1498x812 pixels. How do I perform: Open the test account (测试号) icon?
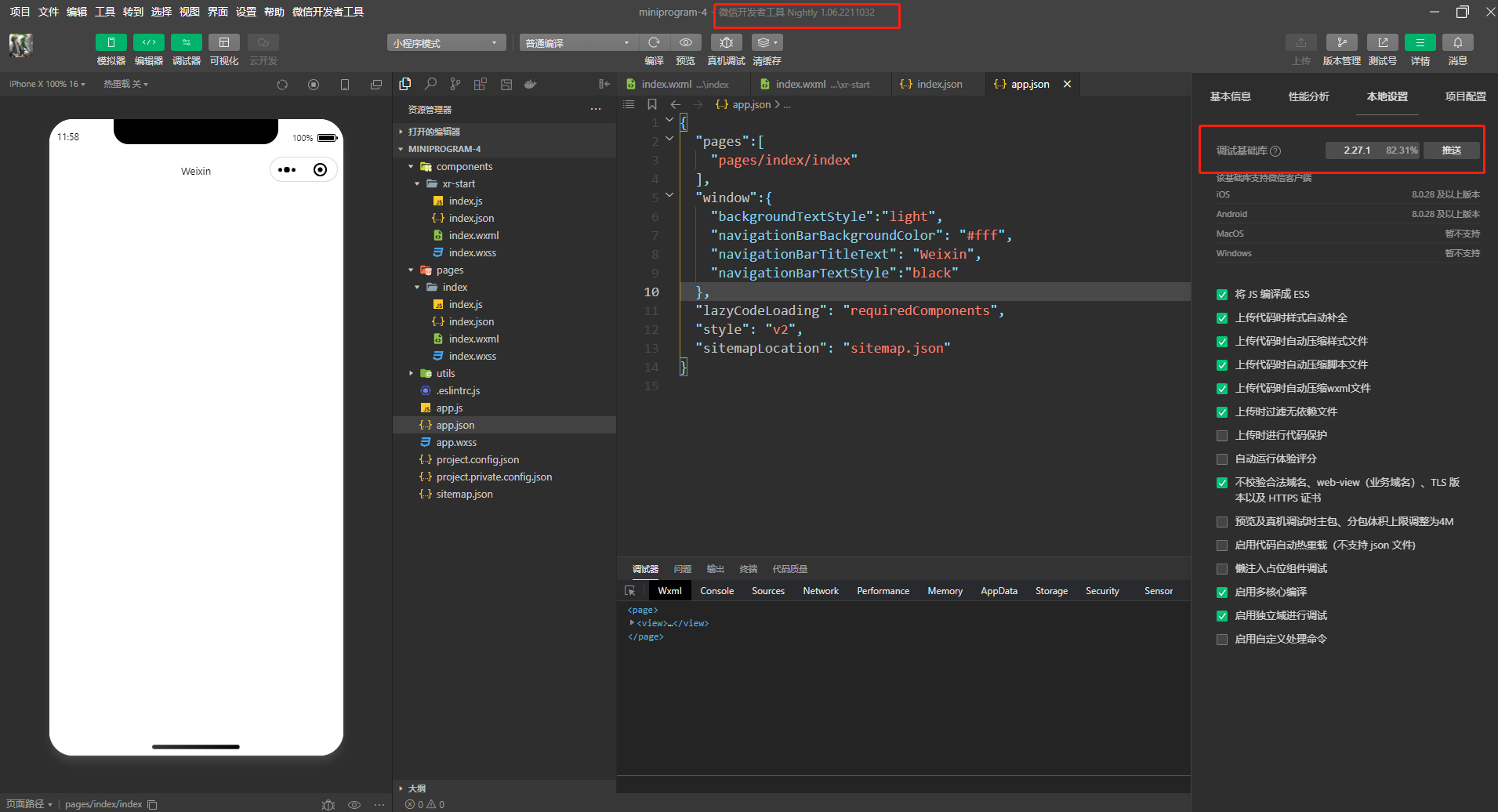[1382, 42]
